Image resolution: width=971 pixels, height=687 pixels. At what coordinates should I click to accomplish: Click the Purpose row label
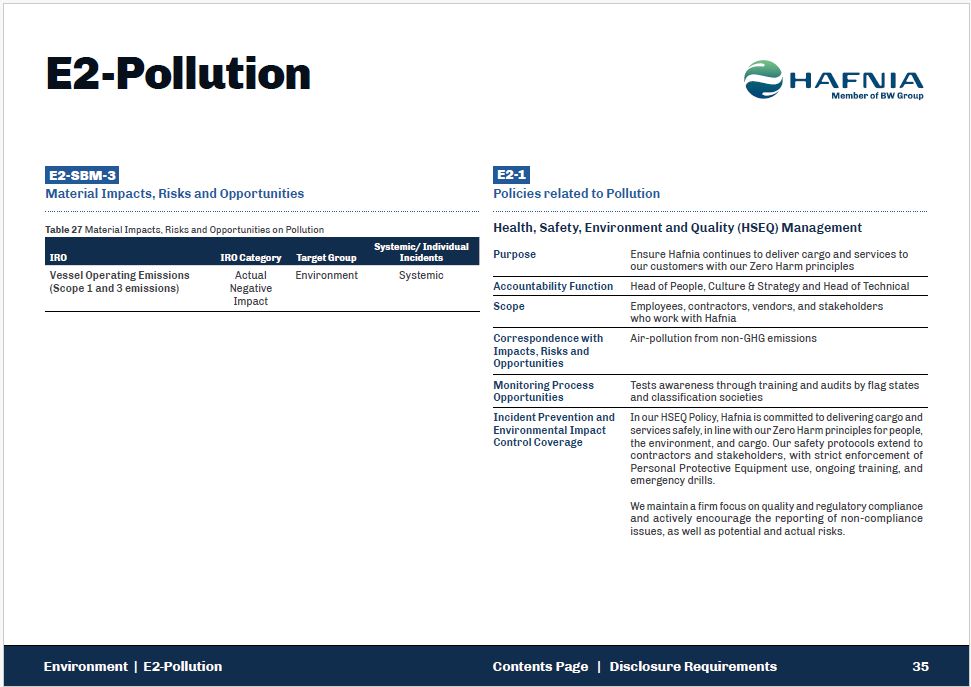point(514,255)
